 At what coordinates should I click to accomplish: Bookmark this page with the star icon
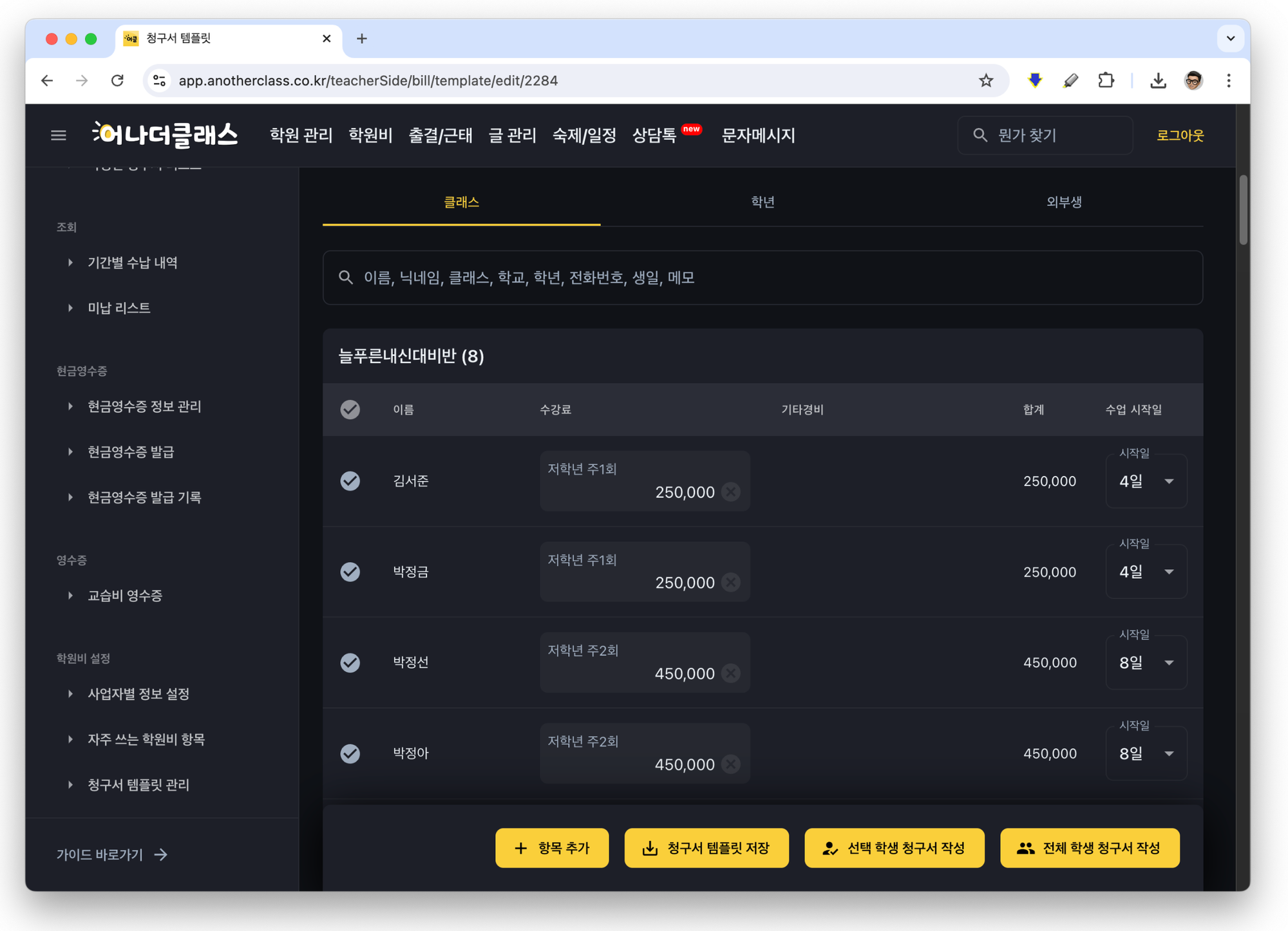pos(985,80)
